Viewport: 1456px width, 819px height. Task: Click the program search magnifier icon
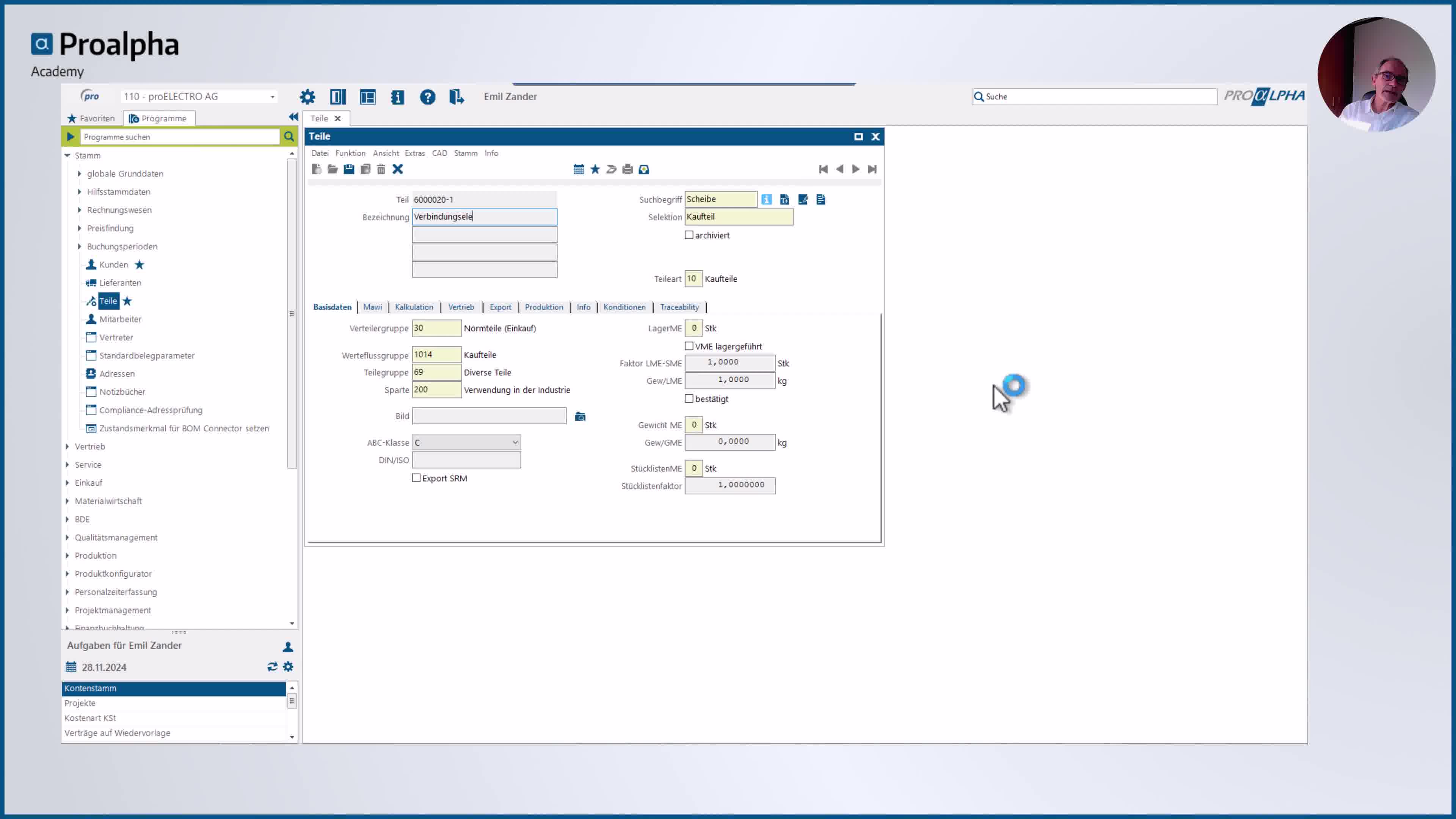tap(289, 137)
